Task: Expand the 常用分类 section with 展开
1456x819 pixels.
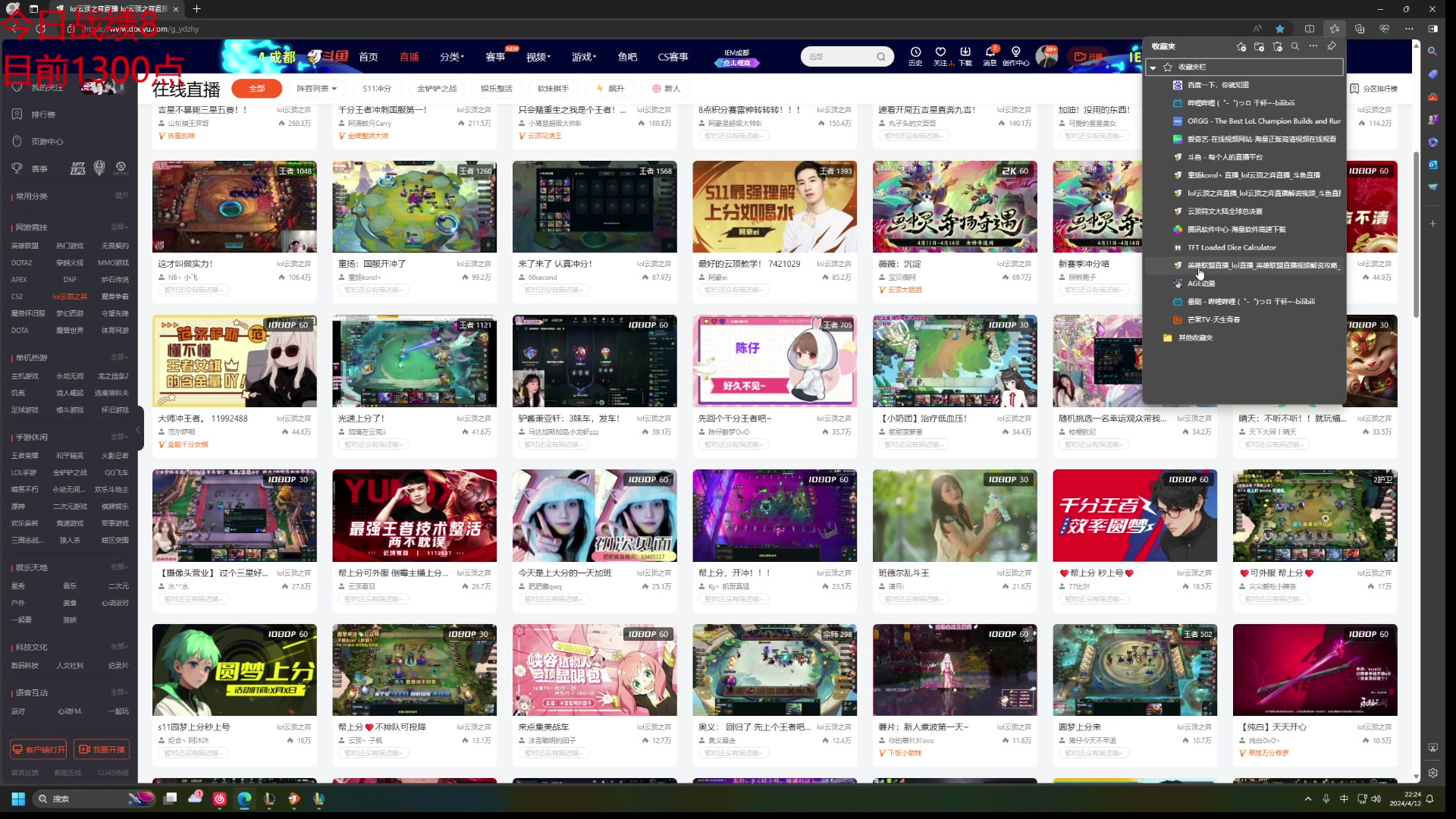Action: 122,196
